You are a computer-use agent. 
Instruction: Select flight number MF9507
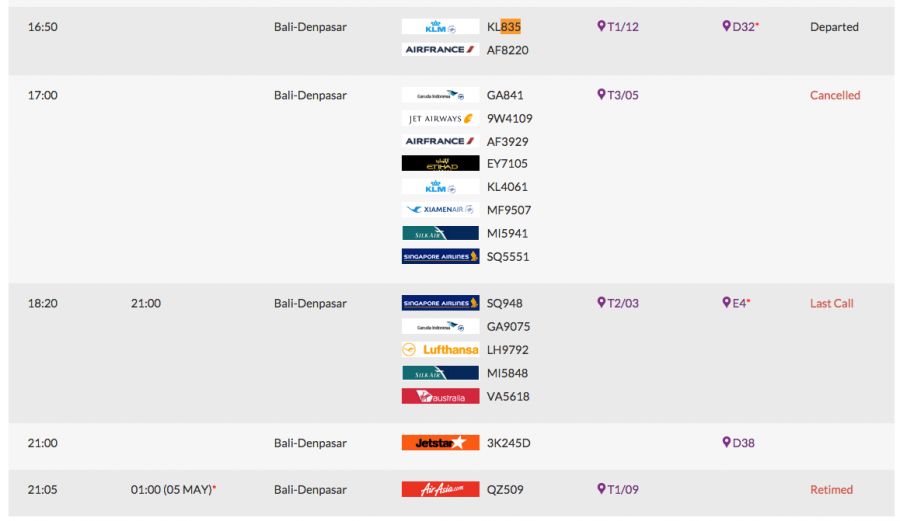tap(509, 210)
